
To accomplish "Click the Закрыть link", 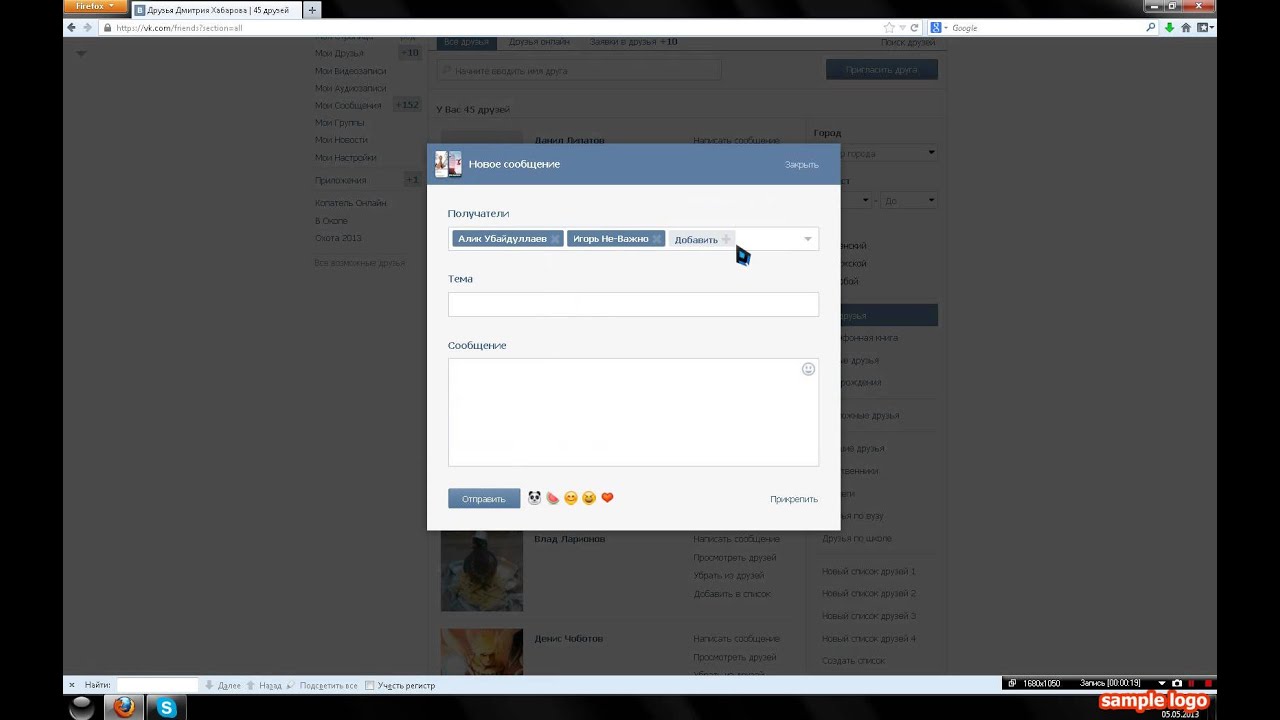I will [x=801, y=164].
